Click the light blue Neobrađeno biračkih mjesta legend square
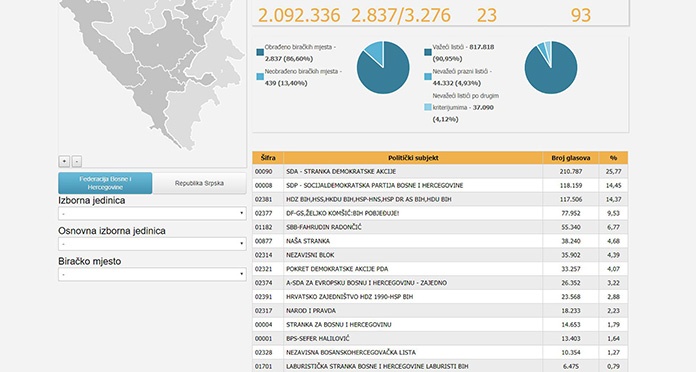696x372 pixels. pyautogui.click(x=260, y=77)
